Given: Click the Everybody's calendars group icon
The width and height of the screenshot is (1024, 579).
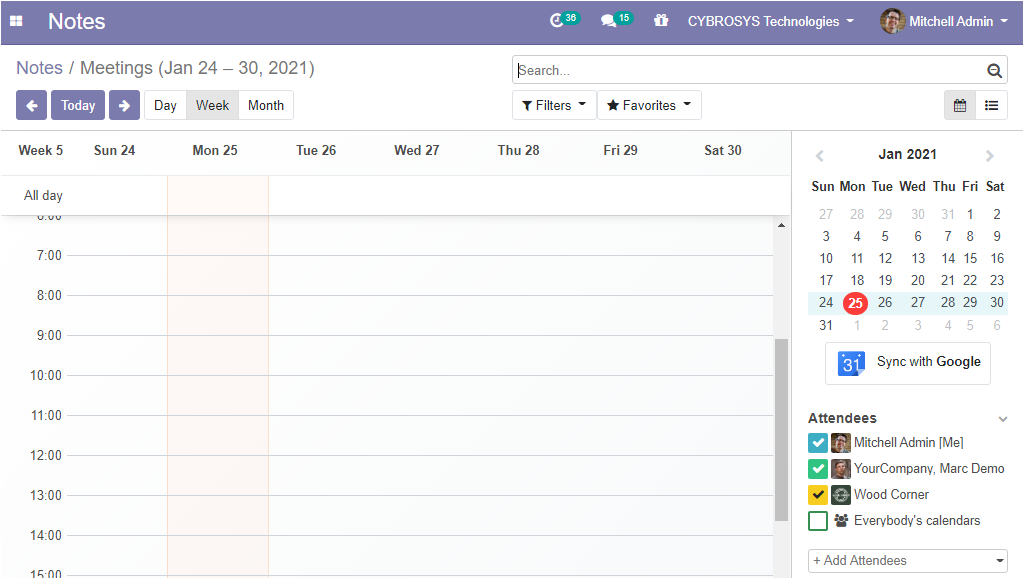Looking at the screenshot, I should pos(841,520).
